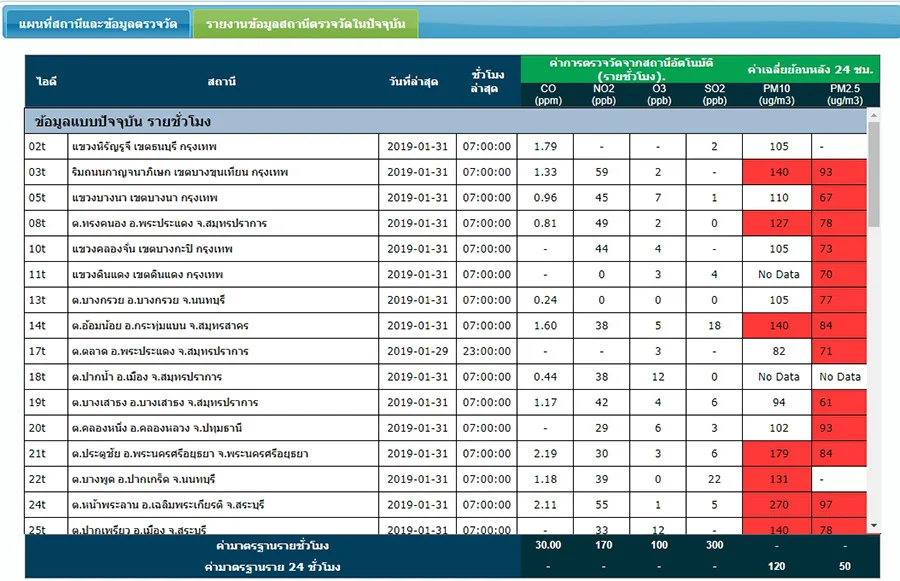Click SO2 value 22 in row 22t
Image resolution: width=900 pixels, height=581 pixels.
pos(714,479)
